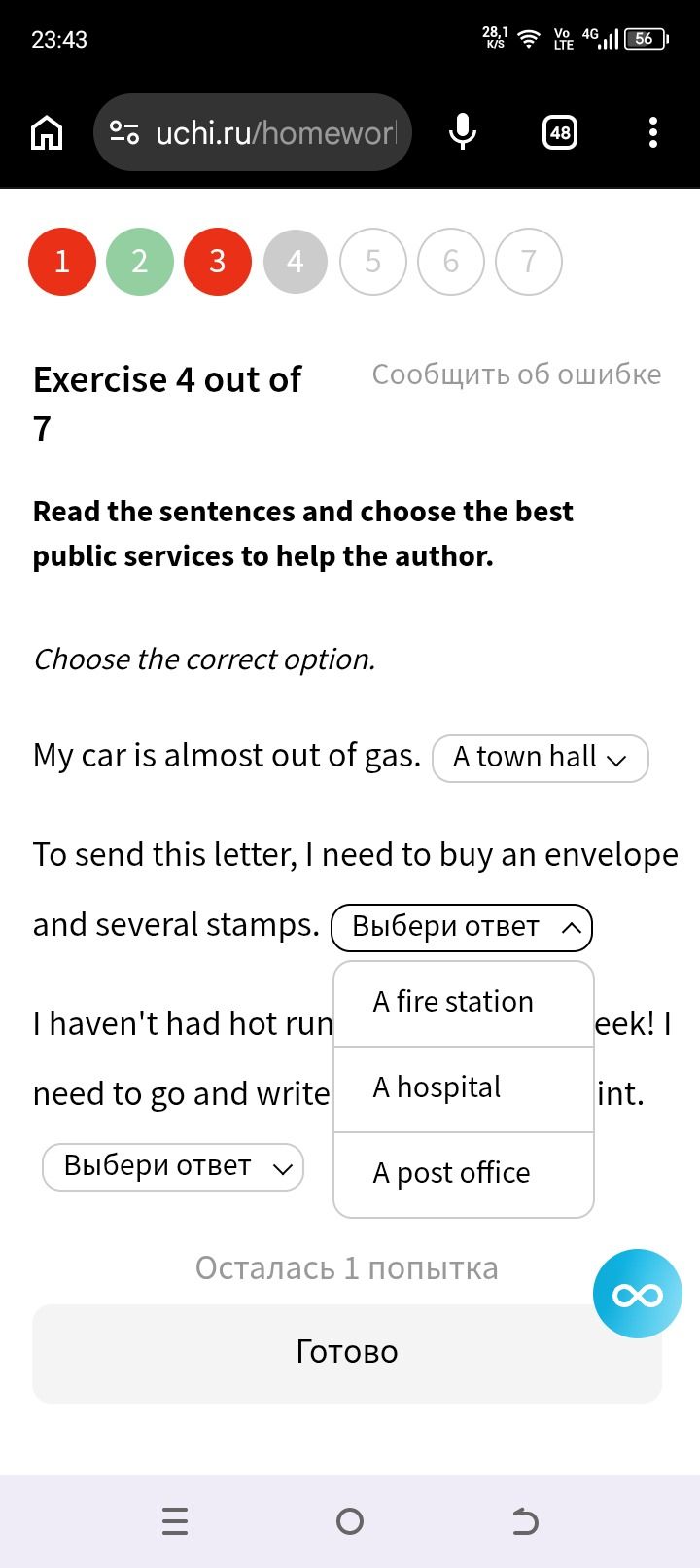The width and height of the screenshot is (700, 1568).
Task: Click 'Сообщить об ошибке' link
Action: [x=516, y=374]
